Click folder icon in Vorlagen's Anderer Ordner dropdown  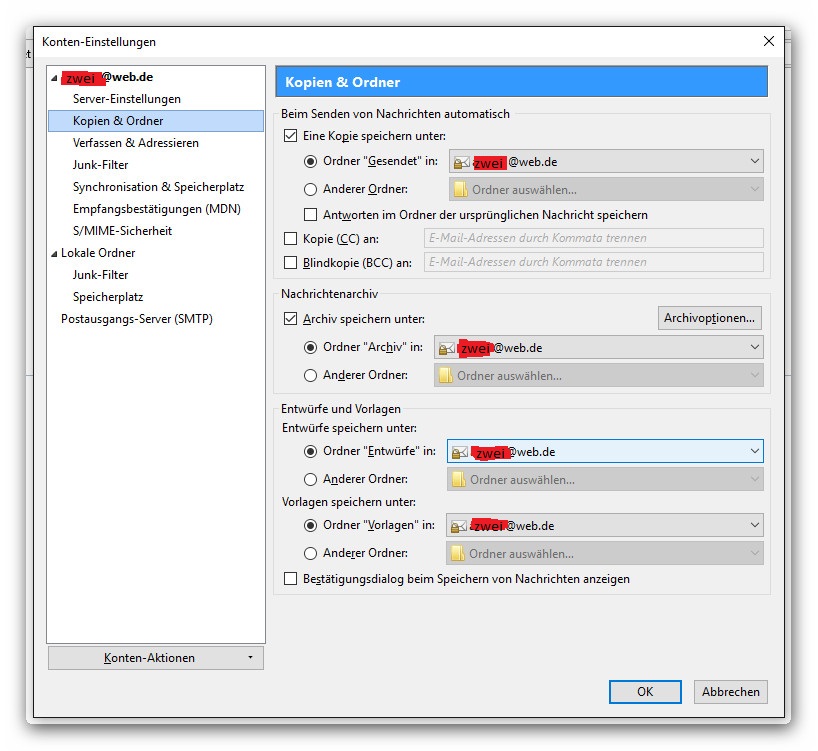pos(458,553)
